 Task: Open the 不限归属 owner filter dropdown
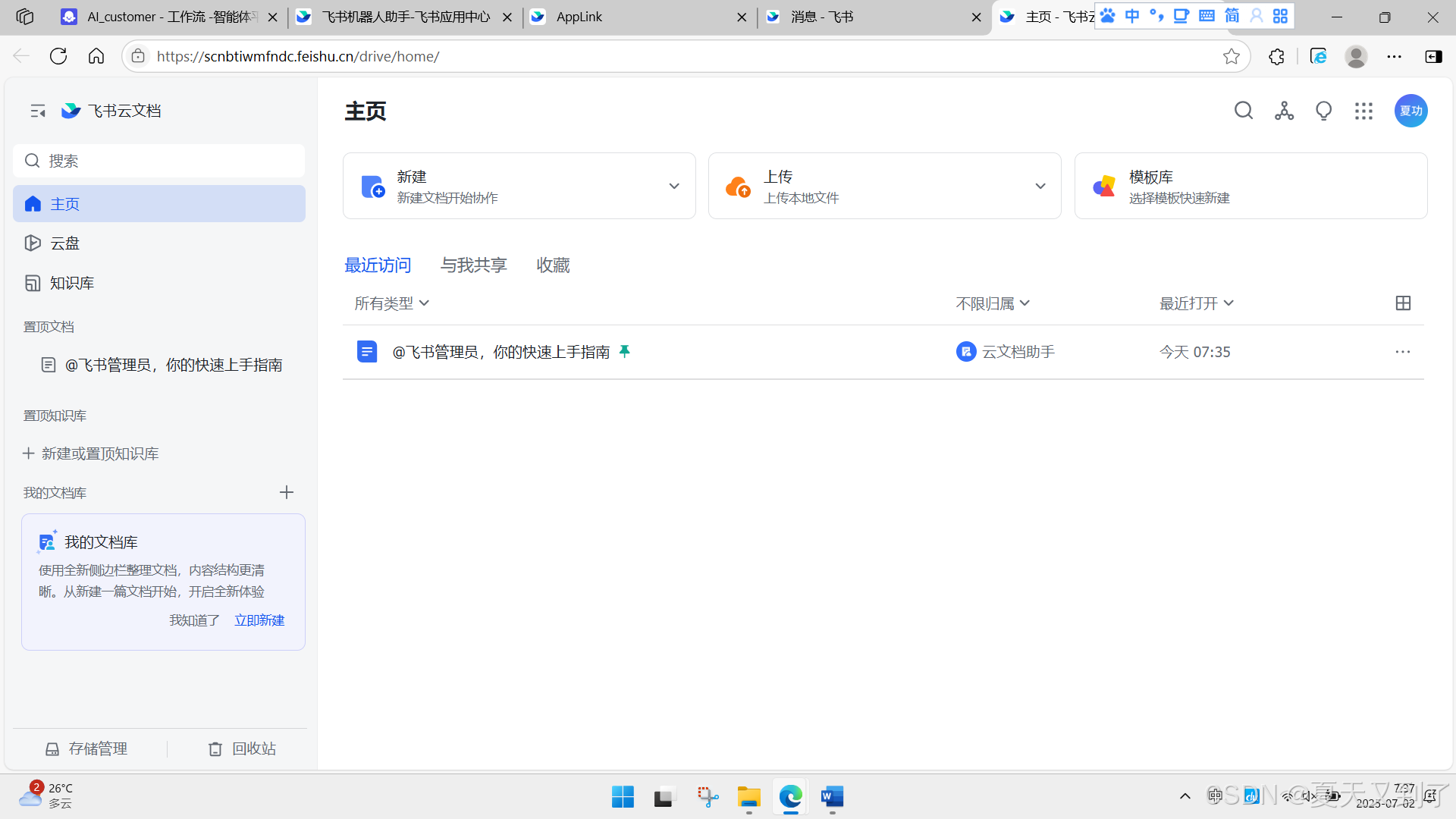993,303
